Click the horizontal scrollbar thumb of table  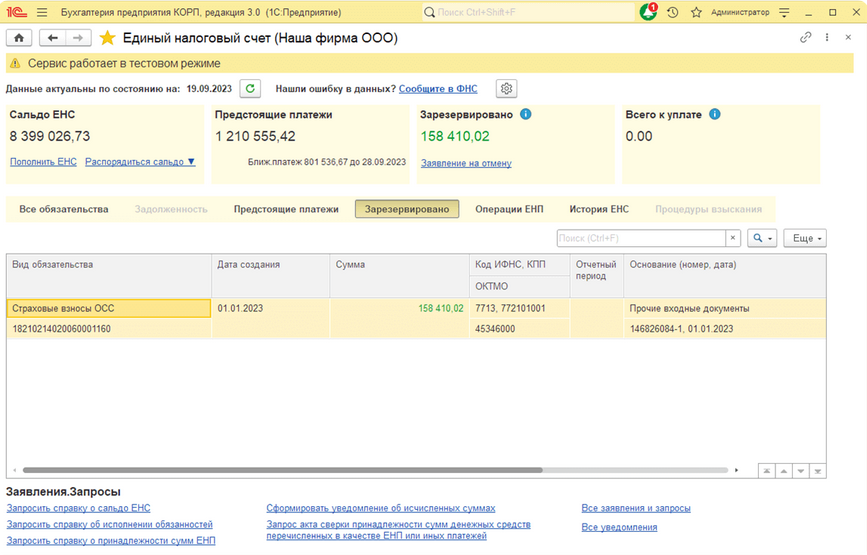tap(283, 470)
